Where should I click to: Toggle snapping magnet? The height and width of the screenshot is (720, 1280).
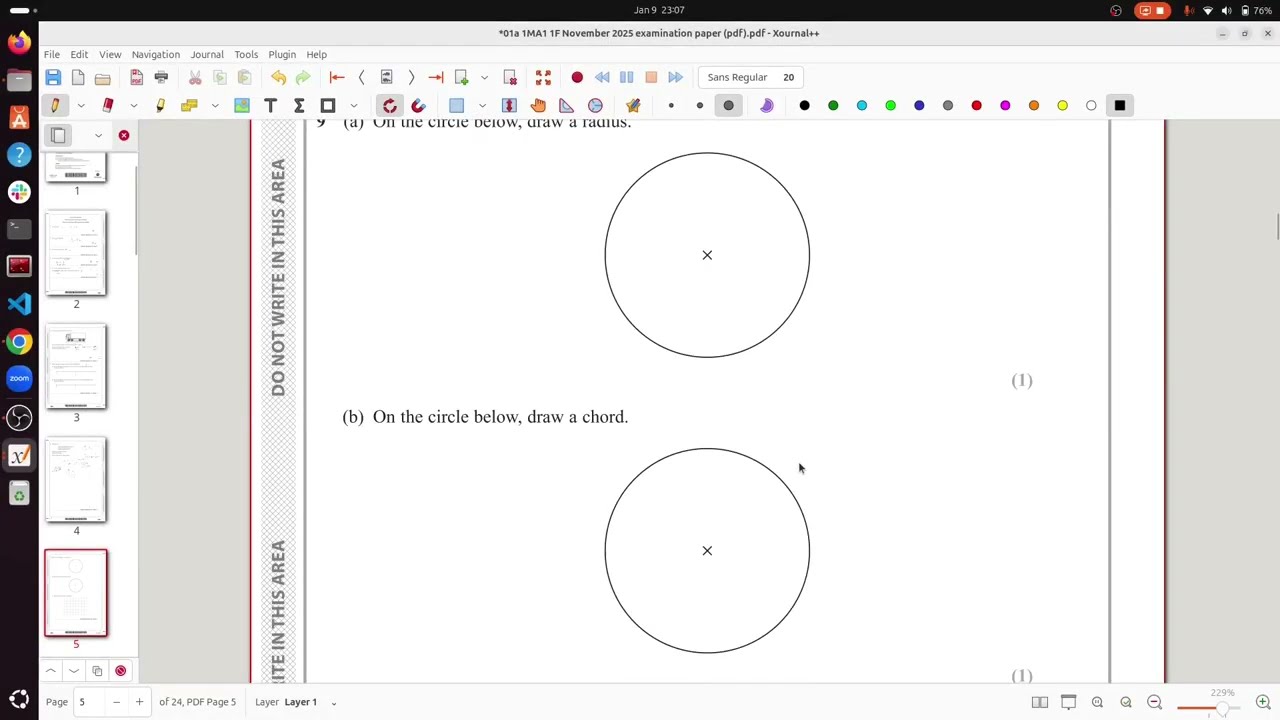418,105
